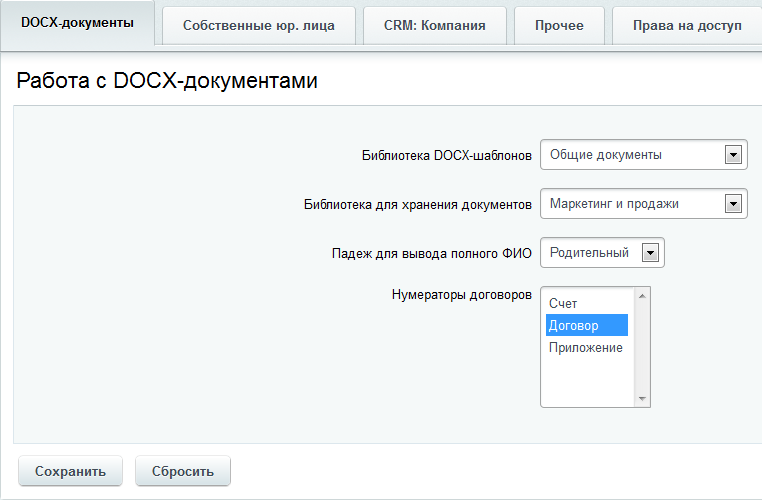
Task: Expand the Родительный case dropdown
Action: (601, 253)
